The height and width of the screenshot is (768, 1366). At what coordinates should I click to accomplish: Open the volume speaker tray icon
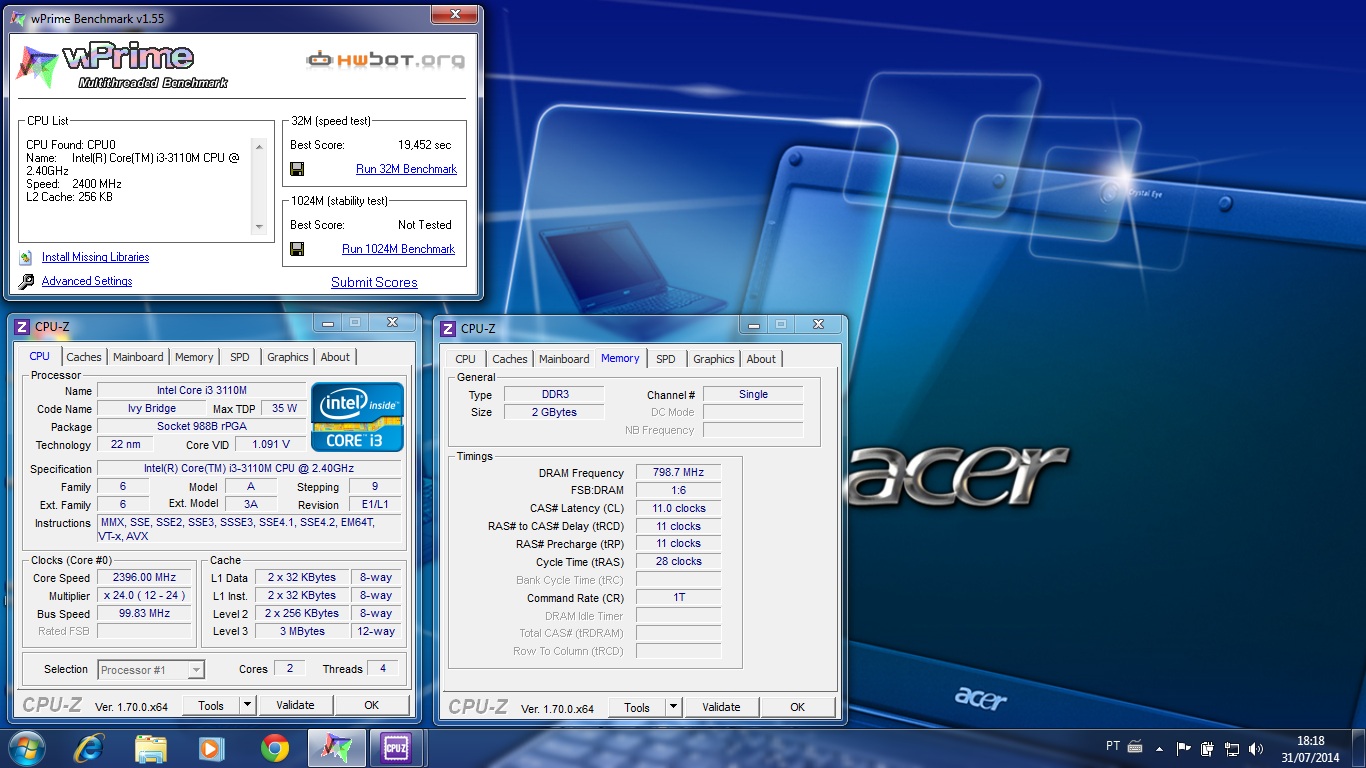(x=1256, y=748)
